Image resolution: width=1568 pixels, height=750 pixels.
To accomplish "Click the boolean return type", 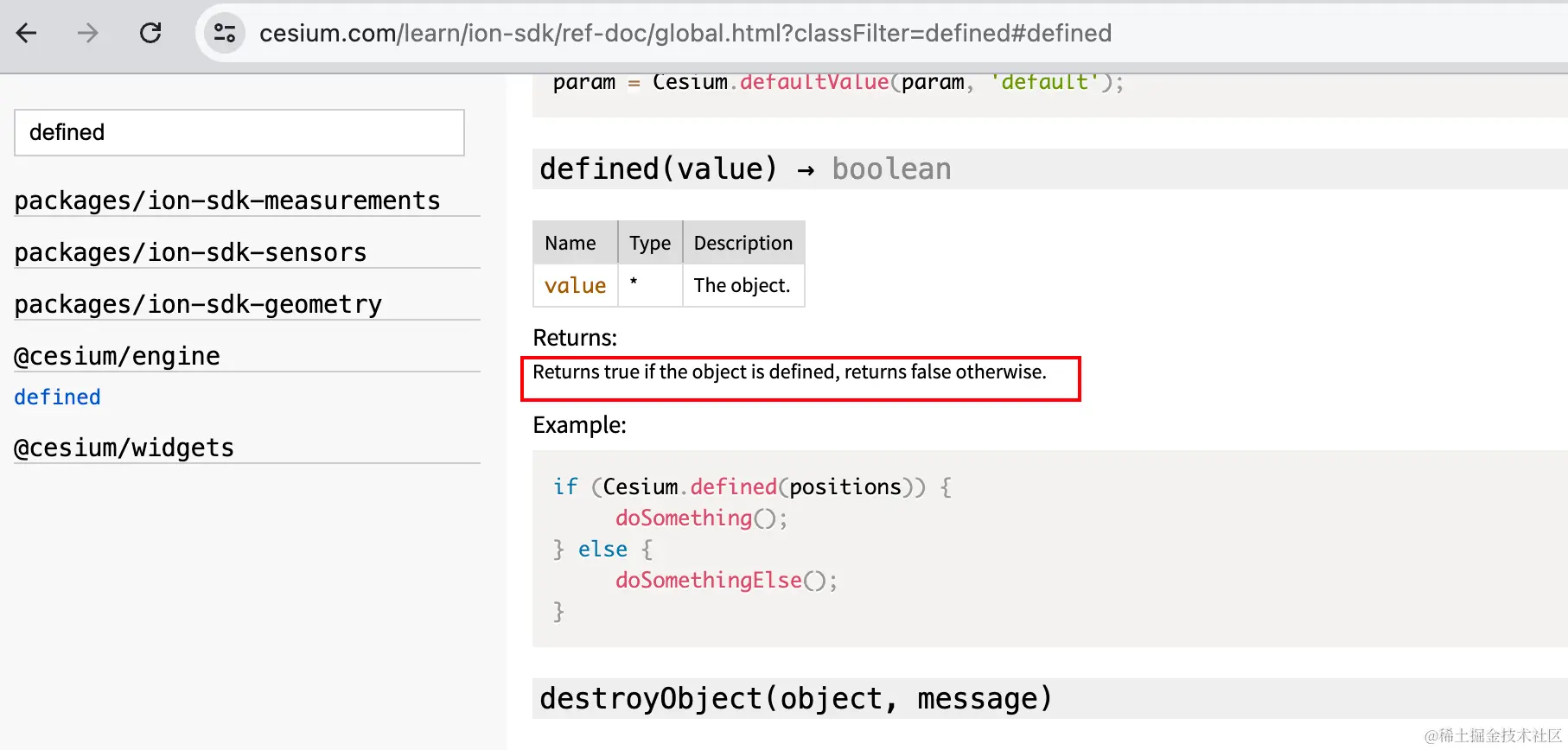I will (891, 168).
